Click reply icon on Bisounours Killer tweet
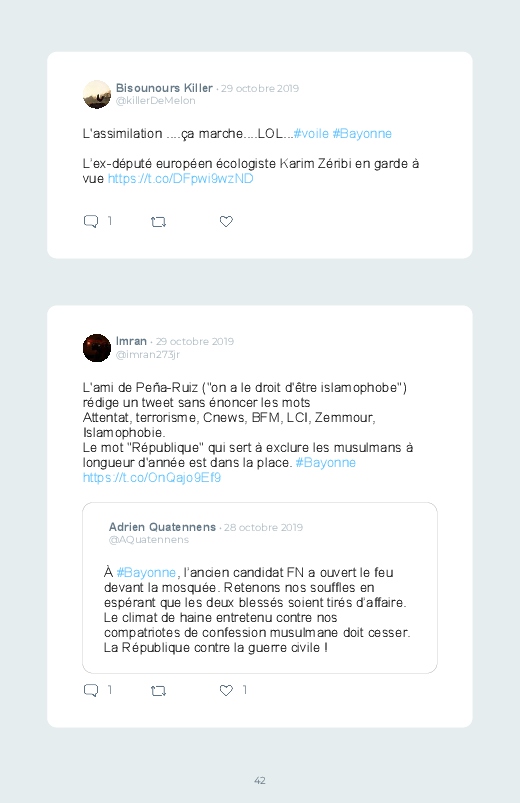 (x=91, y=221)
